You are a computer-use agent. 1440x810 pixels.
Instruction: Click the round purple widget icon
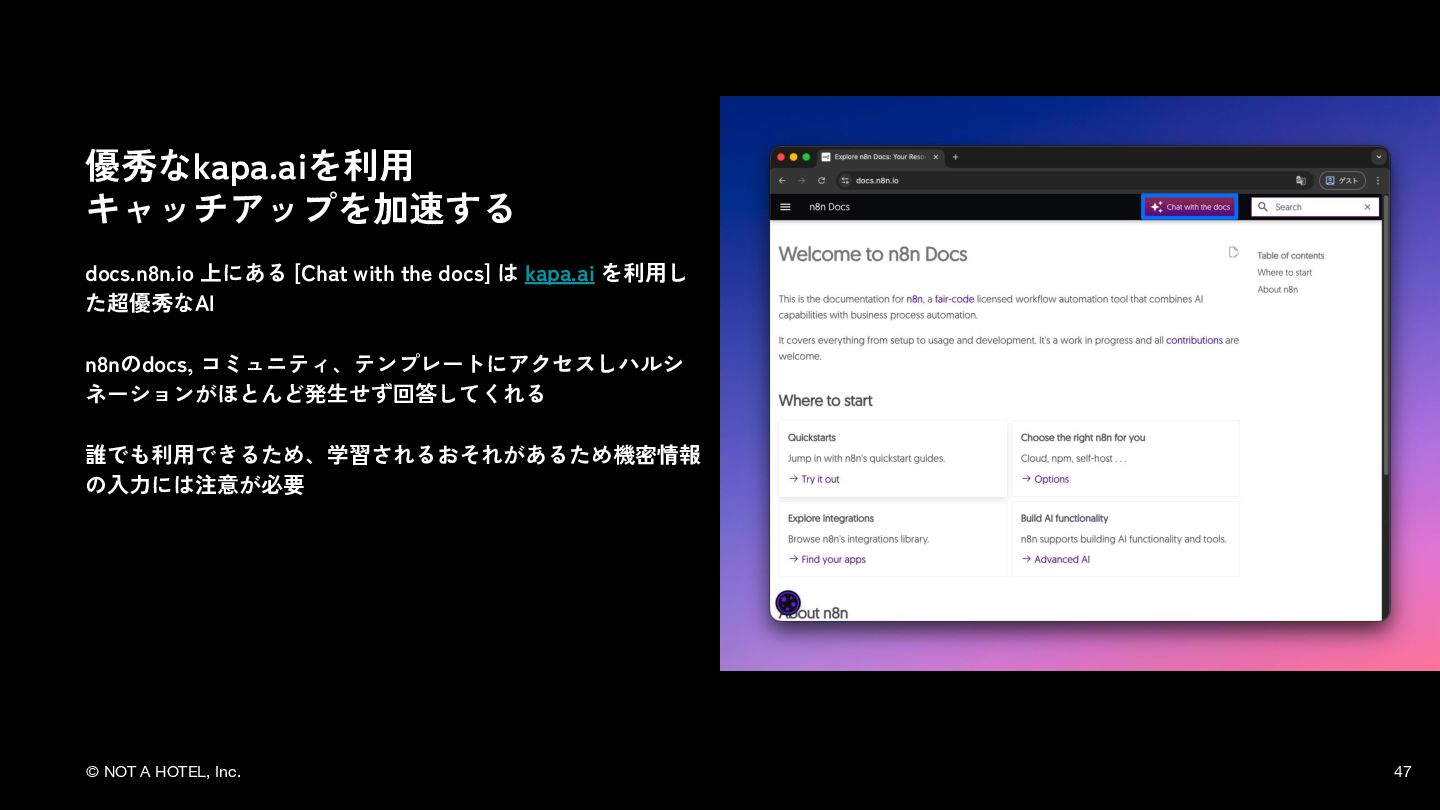coord(788,603)
